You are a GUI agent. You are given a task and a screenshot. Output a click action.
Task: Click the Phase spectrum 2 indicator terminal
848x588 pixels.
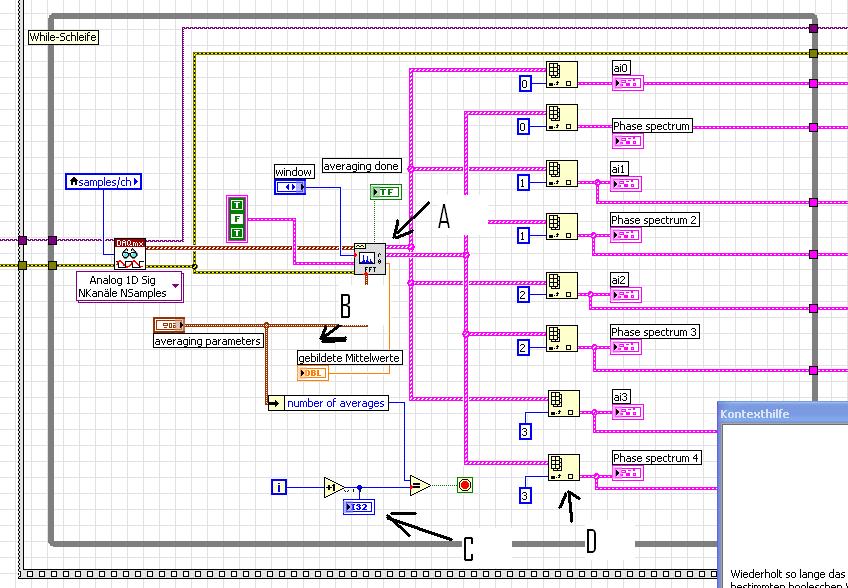pos(626,235)
